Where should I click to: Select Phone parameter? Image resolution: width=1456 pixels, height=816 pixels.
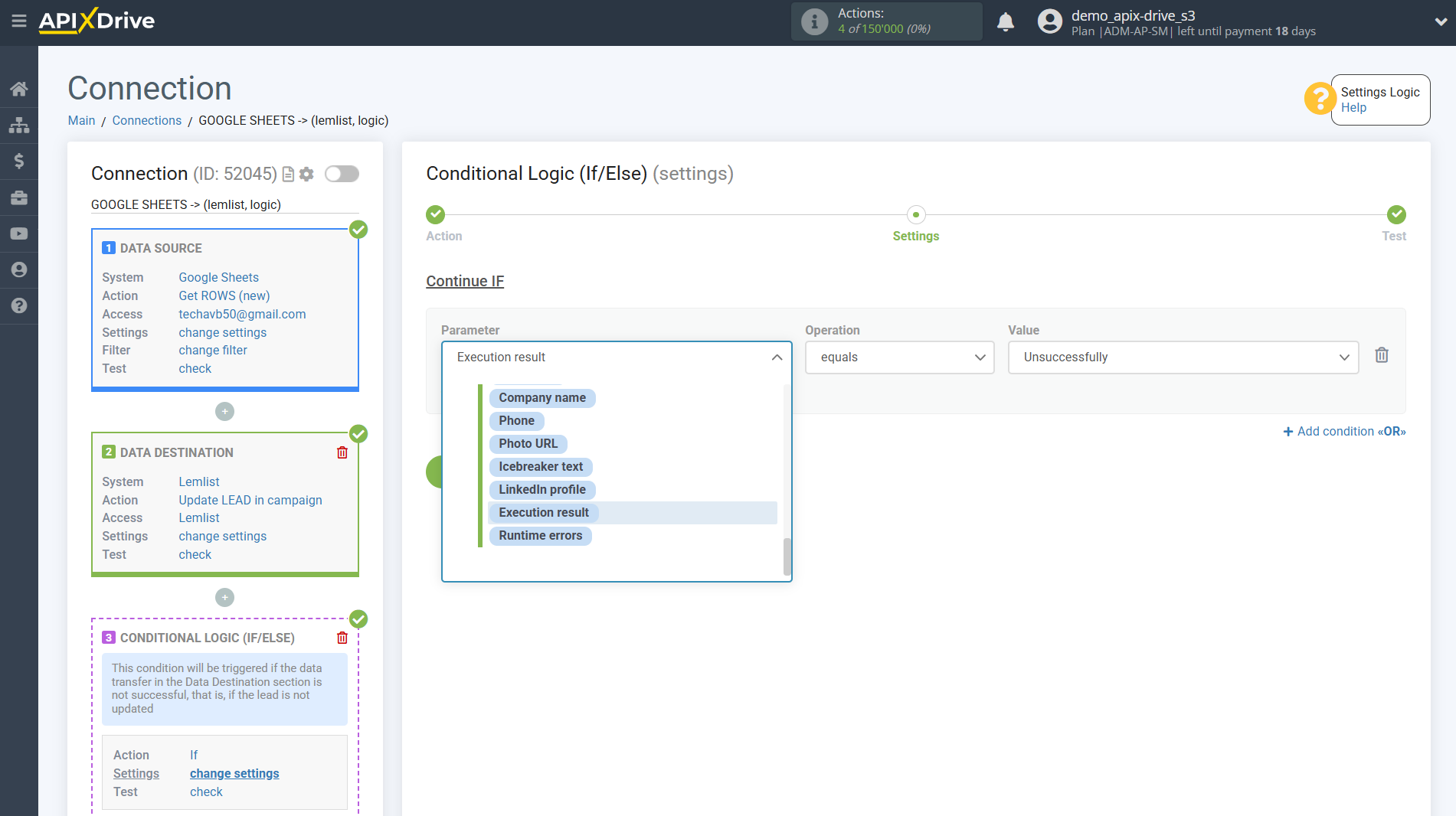517,421
